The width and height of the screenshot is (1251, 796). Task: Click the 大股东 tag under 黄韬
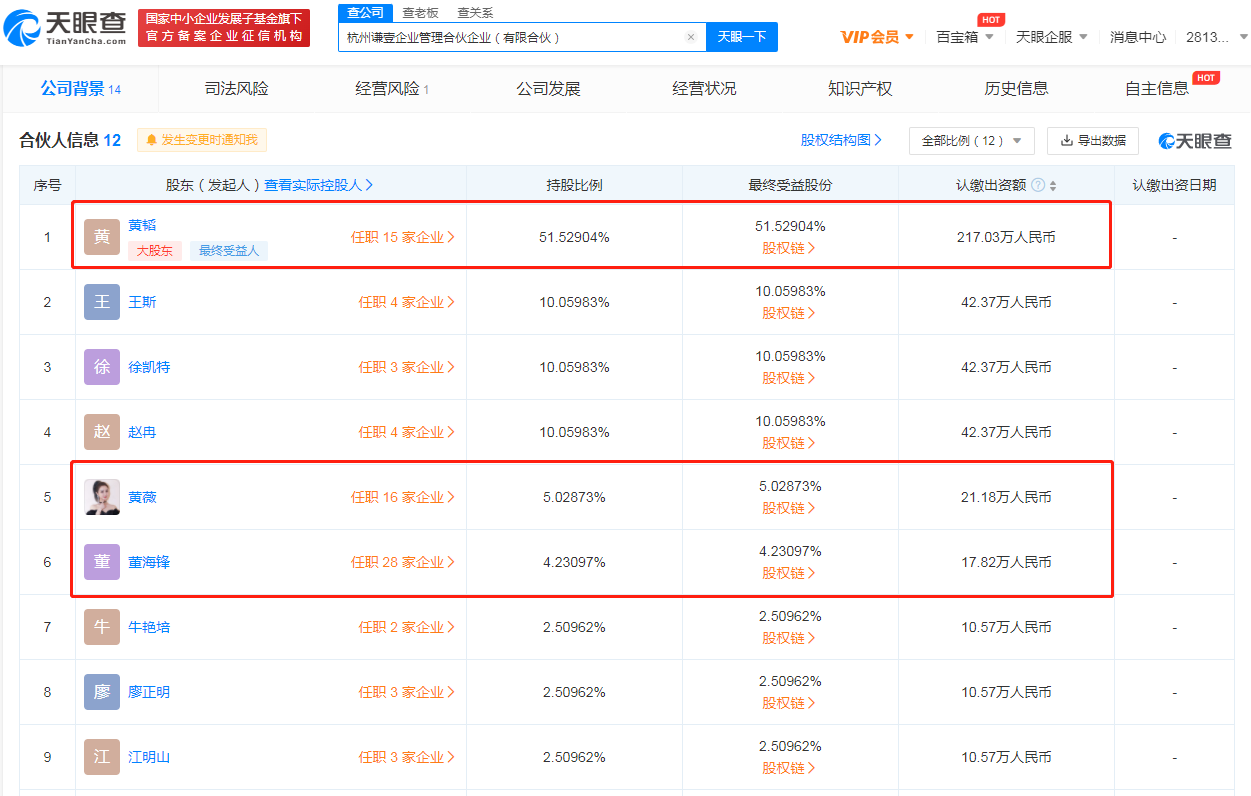coord(155,251)
